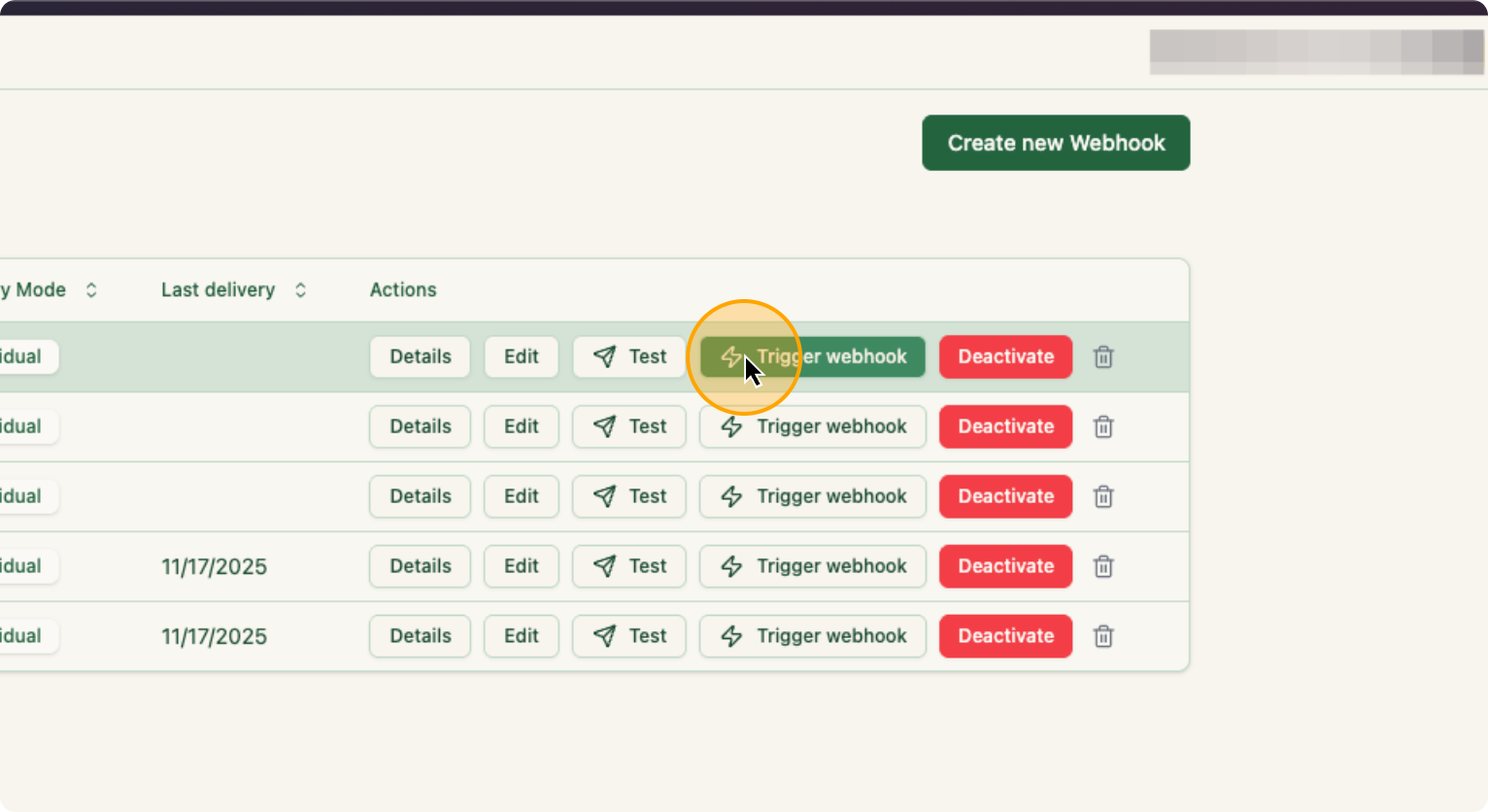The height and width of the screenshot is (812, 1488).
Task: Sort the table by the Mode column
Action: pyautogui.click(x=90, y=289)
